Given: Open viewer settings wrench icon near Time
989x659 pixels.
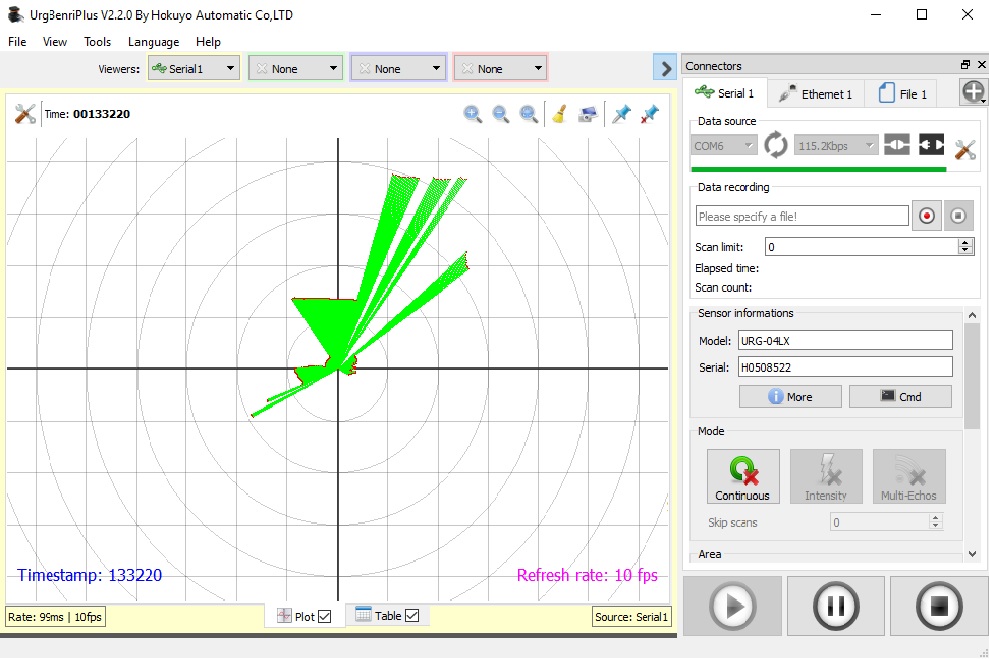Looking at the screenshot, I should (x=25, y=114).
